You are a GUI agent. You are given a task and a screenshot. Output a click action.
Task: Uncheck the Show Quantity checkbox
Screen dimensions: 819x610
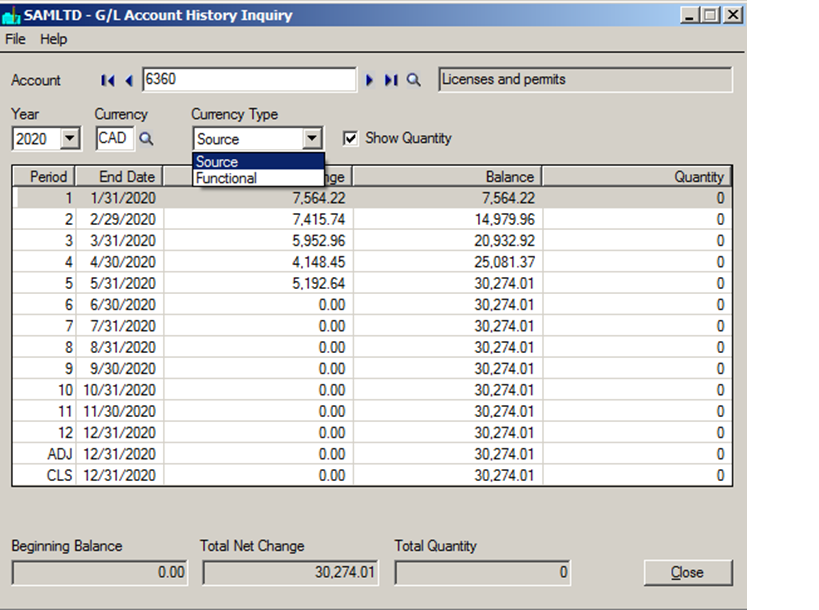(351, 139)
